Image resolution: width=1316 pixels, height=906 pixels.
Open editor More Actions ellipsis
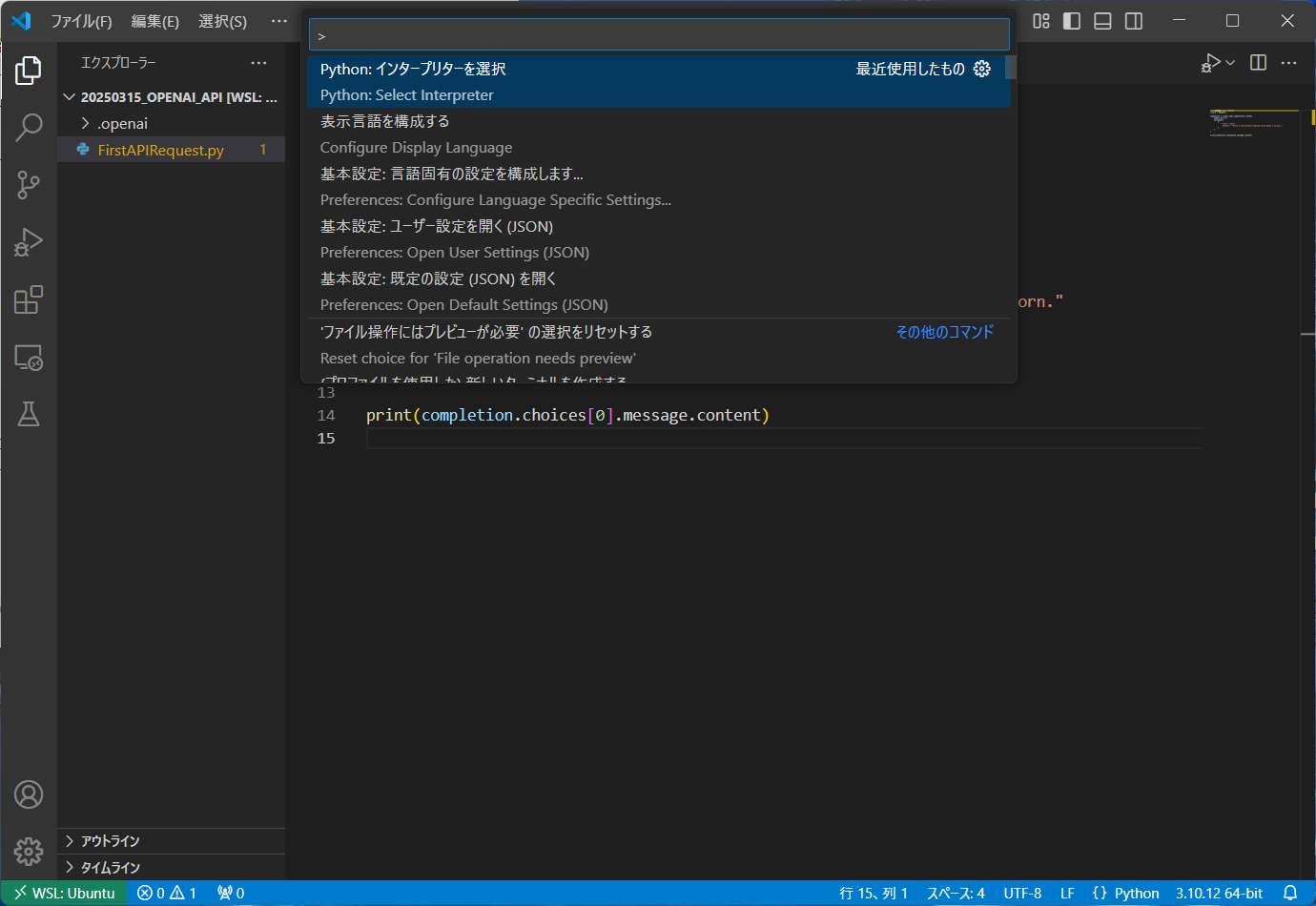[x=1289, y=63]
